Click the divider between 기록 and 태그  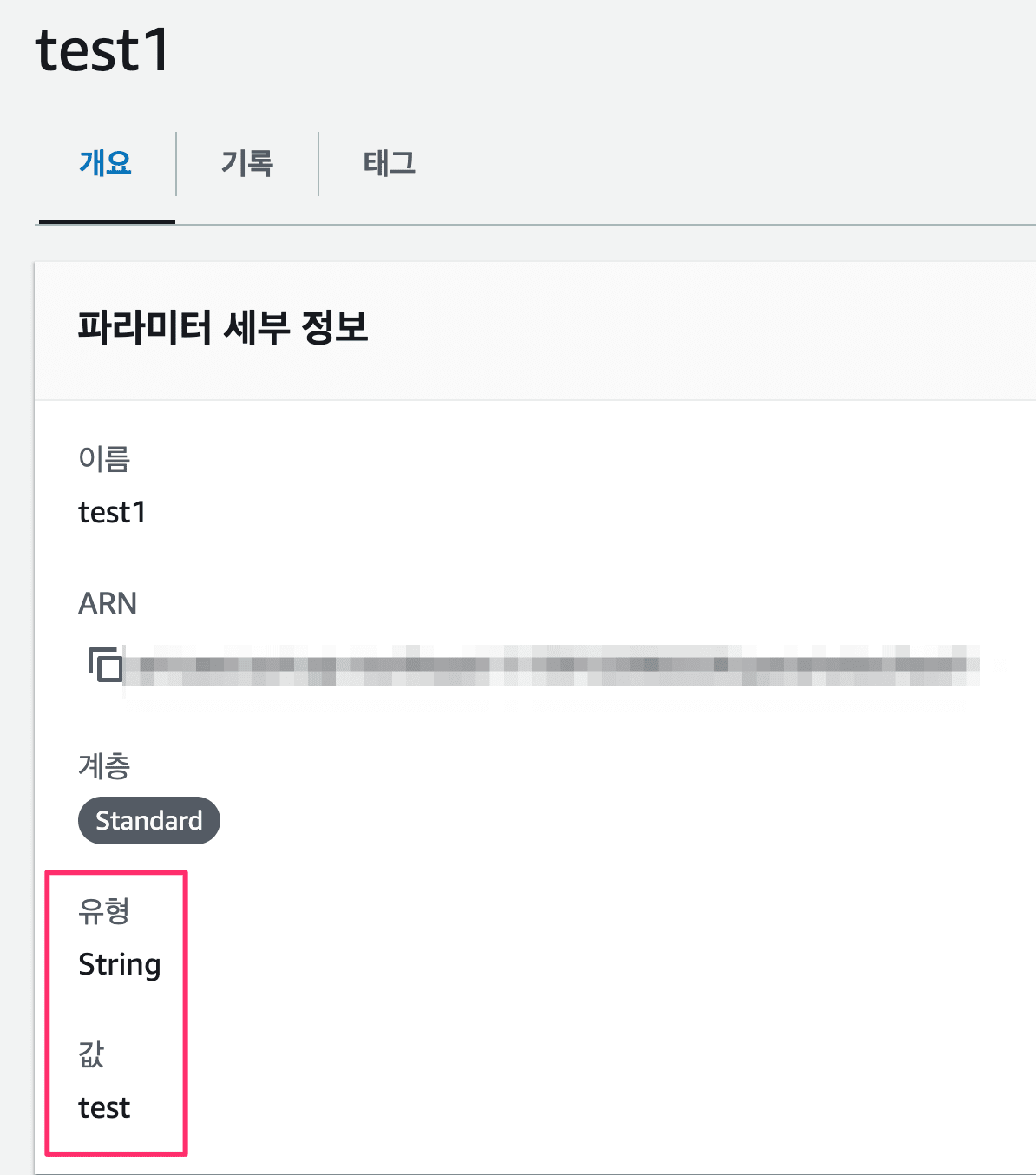318,164
